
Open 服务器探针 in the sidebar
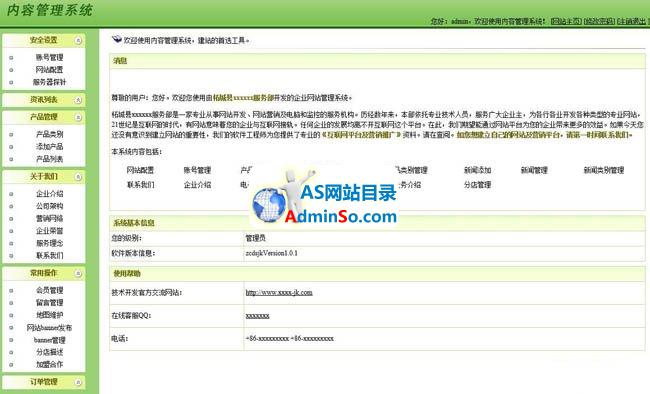click(49, 82)
